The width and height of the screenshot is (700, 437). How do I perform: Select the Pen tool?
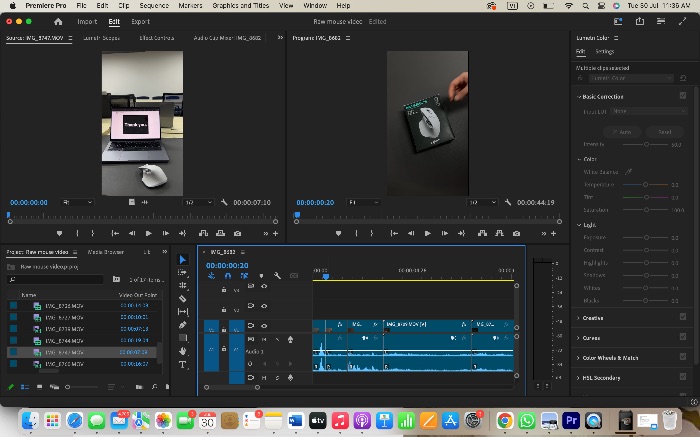[x=183, y=325]
